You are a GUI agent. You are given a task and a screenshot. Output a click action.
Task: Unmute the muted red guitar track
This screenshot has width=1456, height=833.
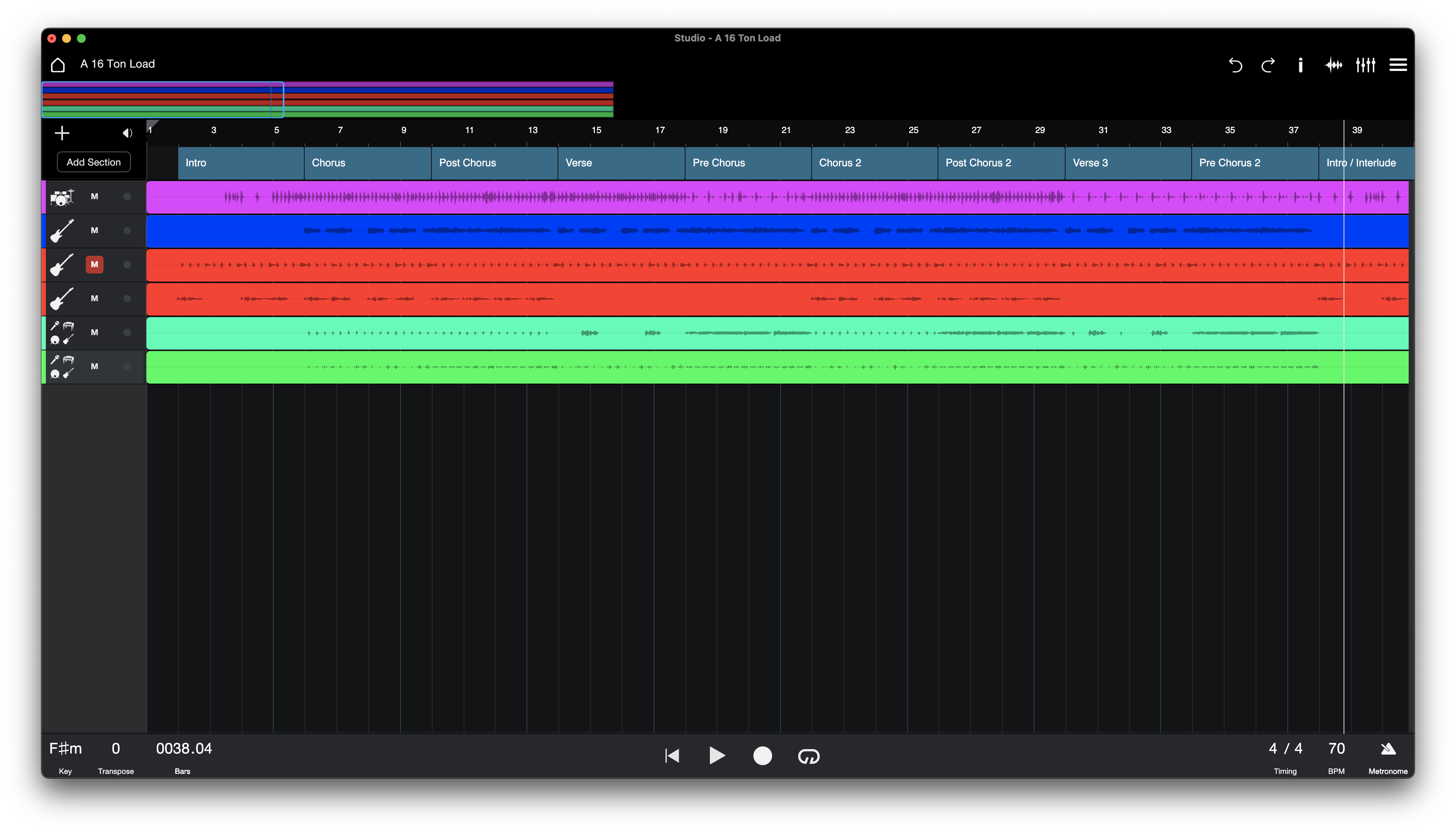pyautogui.click(x=94, y=264)
